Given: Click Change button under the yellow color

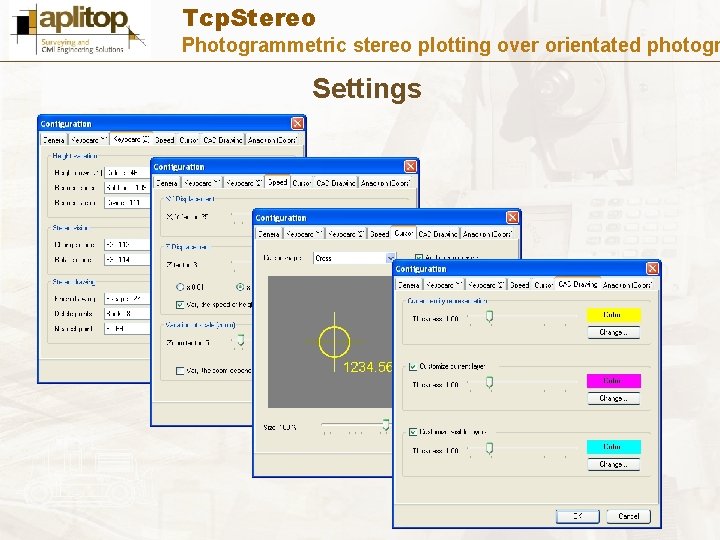Looking at the screenshot, I should coord(613,332).
